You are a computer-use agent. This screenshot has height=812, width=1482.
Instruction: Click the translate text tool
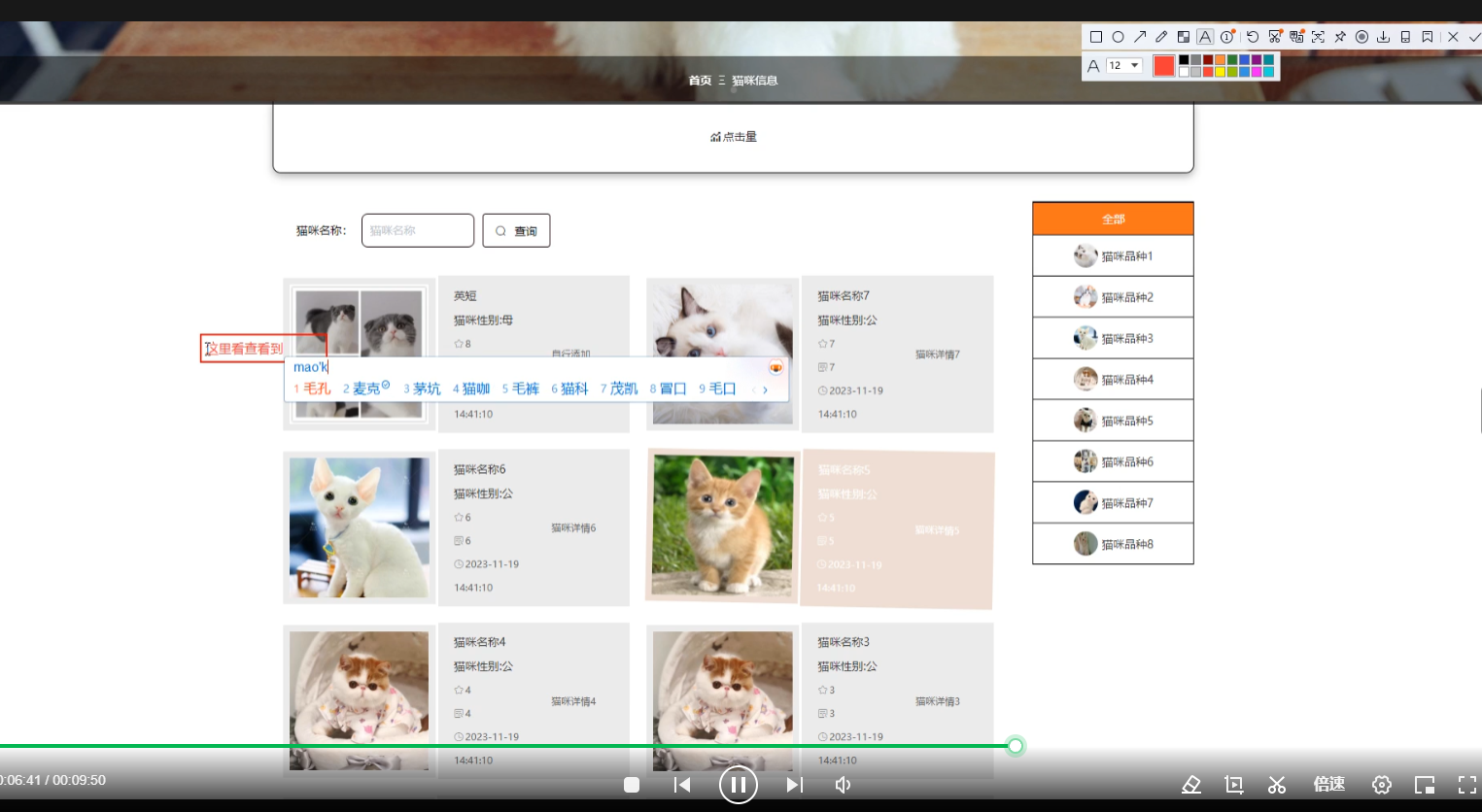[x=1296, y=37]
